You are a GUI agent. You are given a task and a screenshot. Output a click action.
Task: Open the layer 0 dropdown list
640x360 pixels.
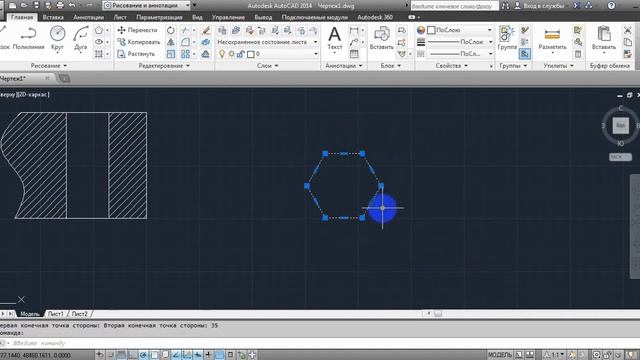point(316,54)
